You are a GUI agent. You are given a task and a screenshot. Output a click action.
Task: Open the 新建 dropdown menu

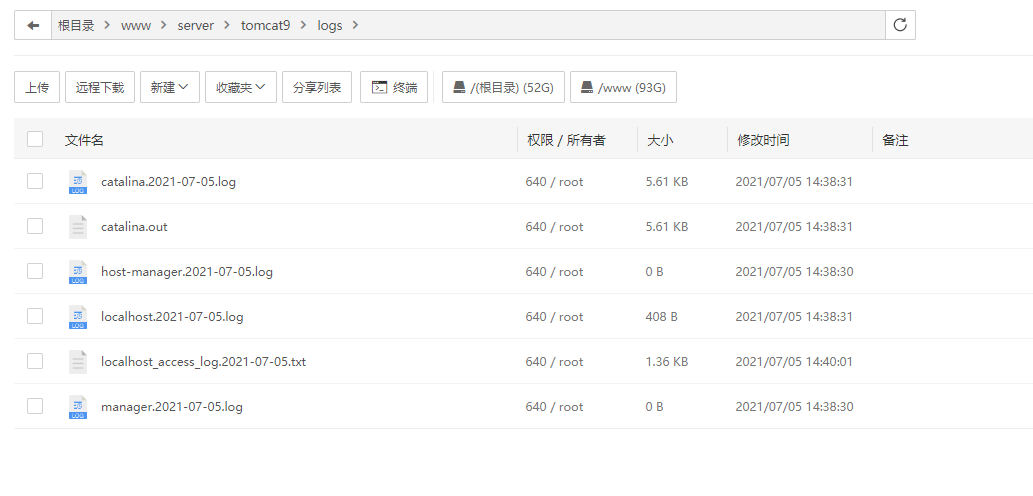[x=169, y=87]
